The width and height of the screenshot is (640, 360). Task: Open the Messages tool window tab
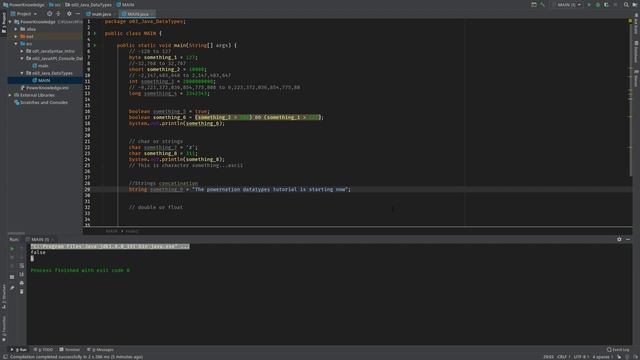[100, 350]
